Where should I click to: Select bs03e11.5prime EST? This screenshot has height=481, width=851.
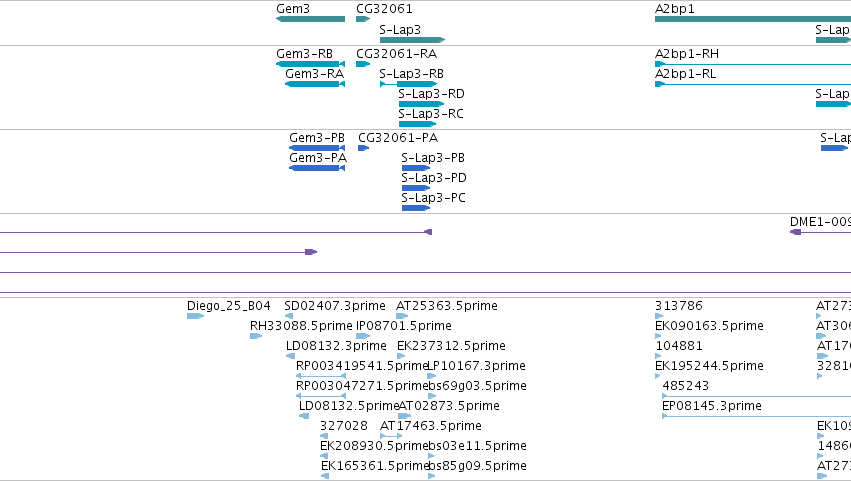(x=431, y=456)
